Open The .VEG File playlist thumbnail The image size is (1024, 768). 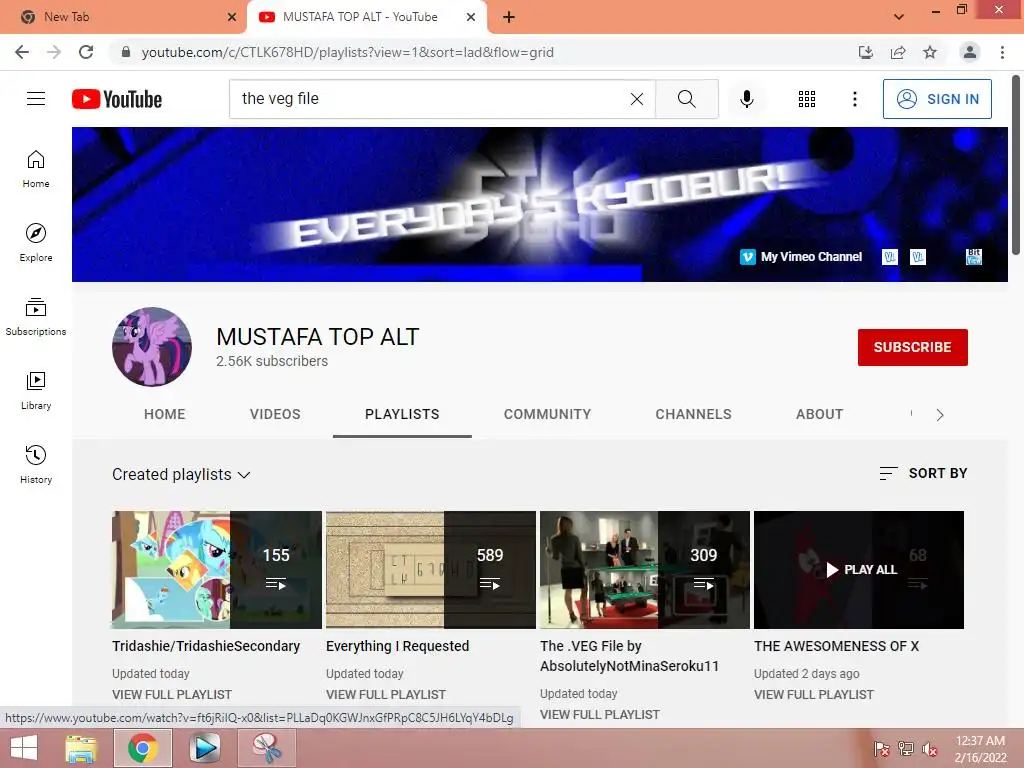tap(645, 570)
